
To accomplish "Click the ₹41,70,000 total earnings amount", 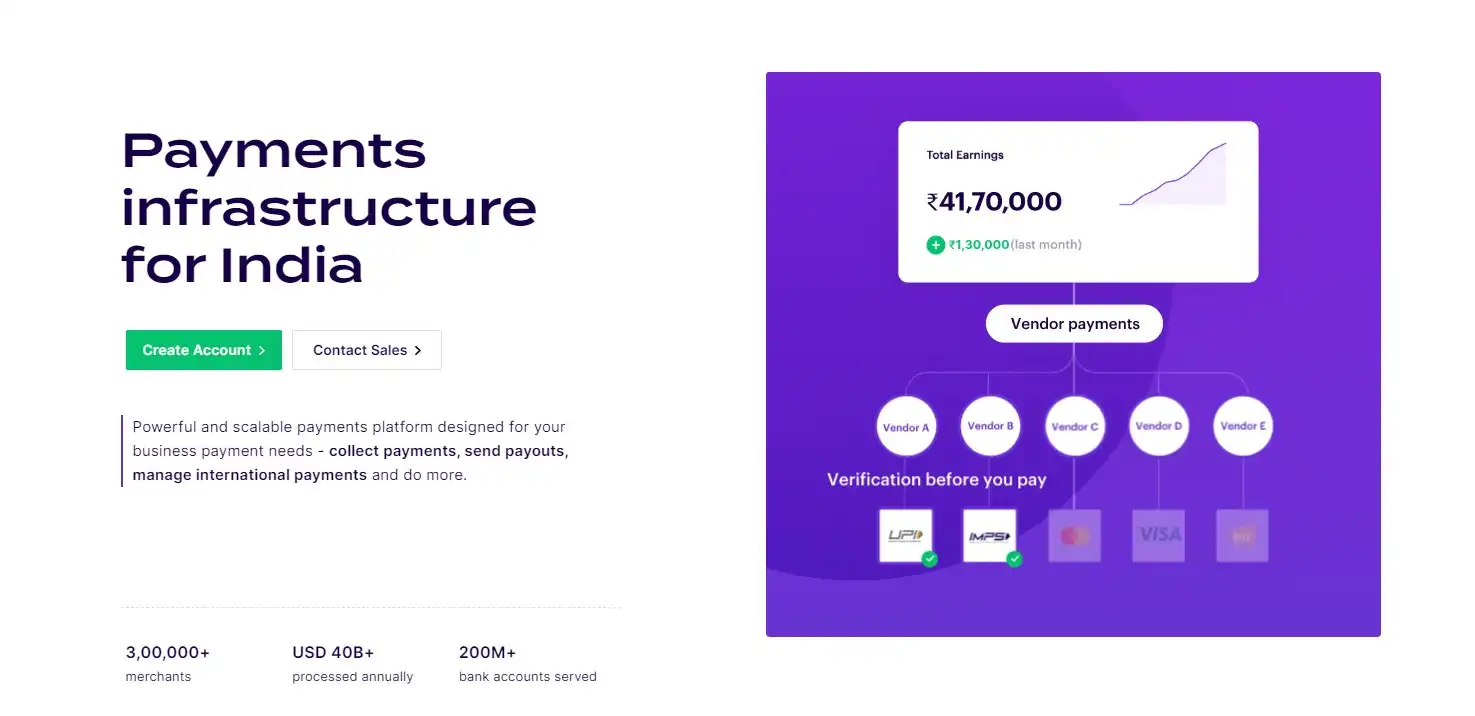I will click(x=994, y=202).
